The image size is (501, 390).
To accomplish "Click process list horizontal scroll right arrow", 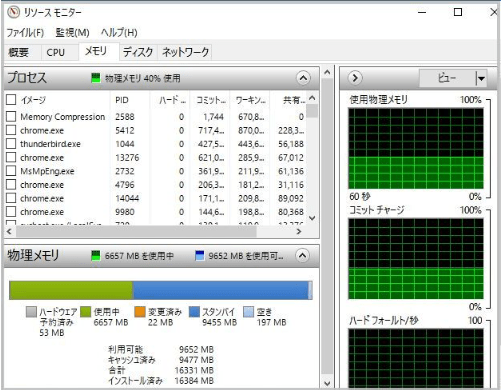I will (x=299, y=231).
